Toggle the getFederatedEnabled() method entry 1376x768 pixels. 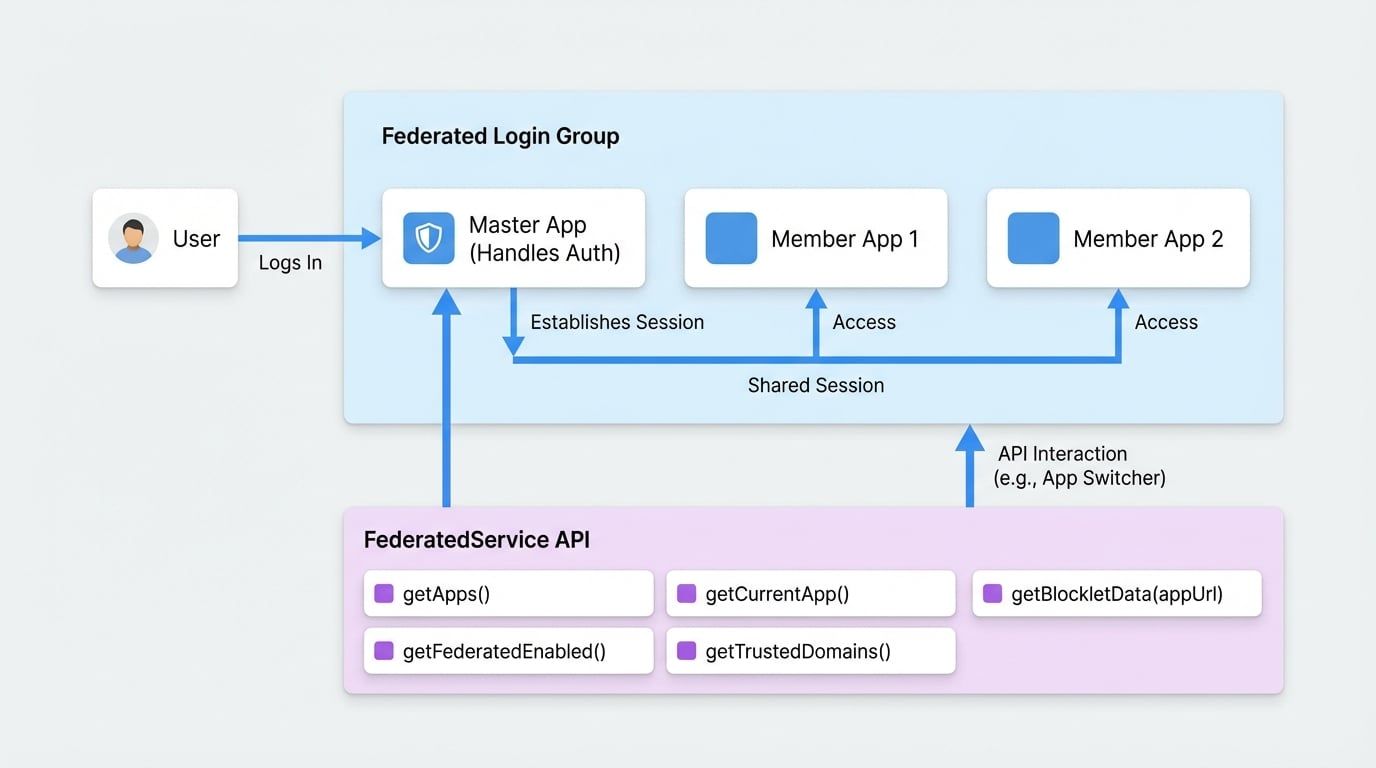tap(508, 651)
